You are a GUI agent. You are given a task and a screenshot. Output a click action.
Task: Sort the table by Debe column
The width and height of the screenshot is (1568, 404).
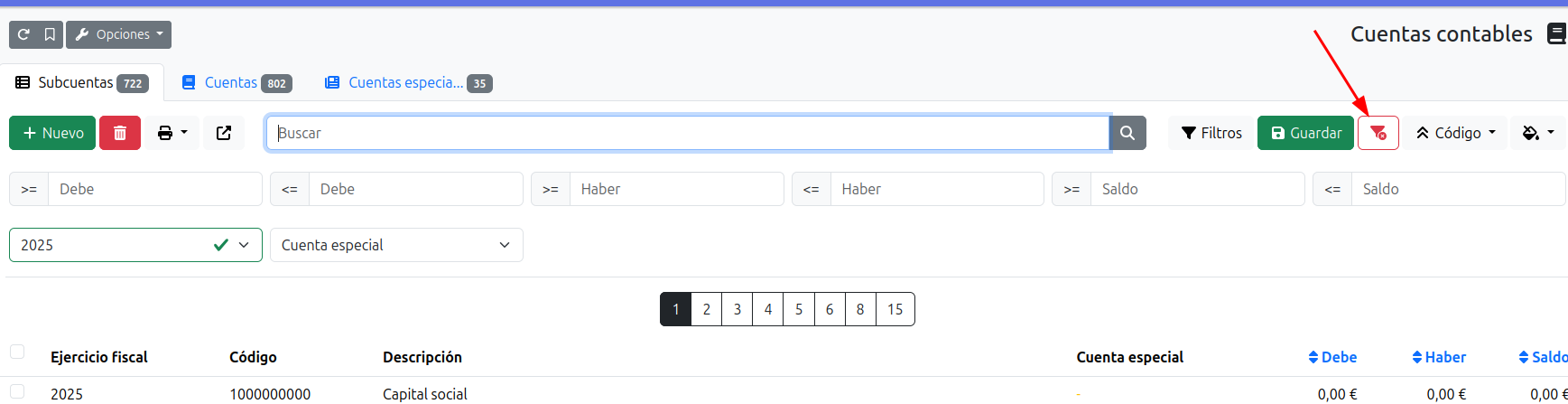click(x=1332, y=357)
